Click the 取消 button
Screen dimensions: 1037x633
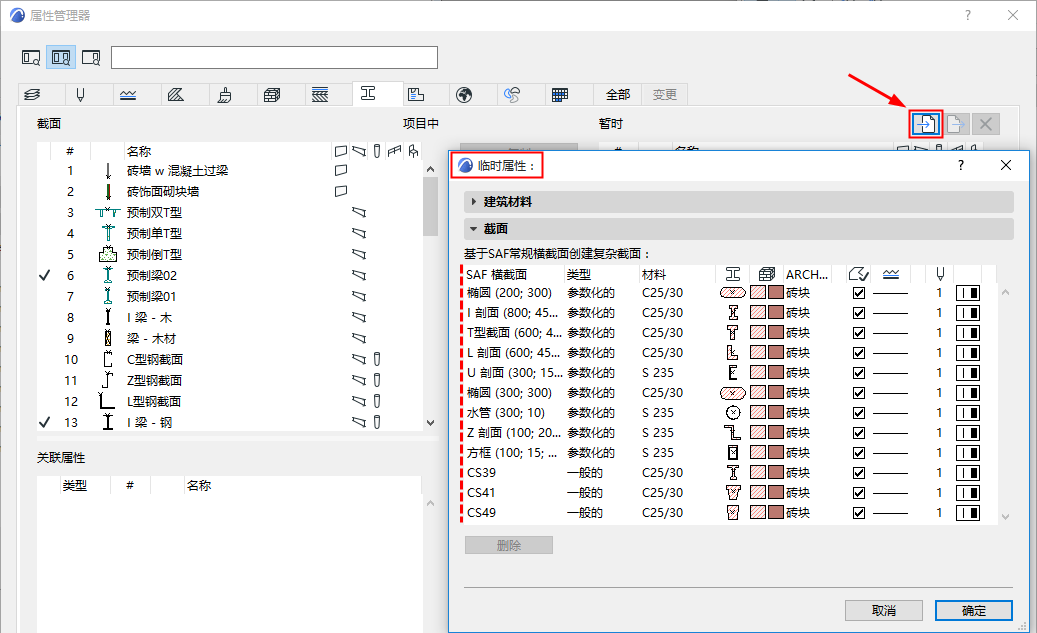point(884,611)
